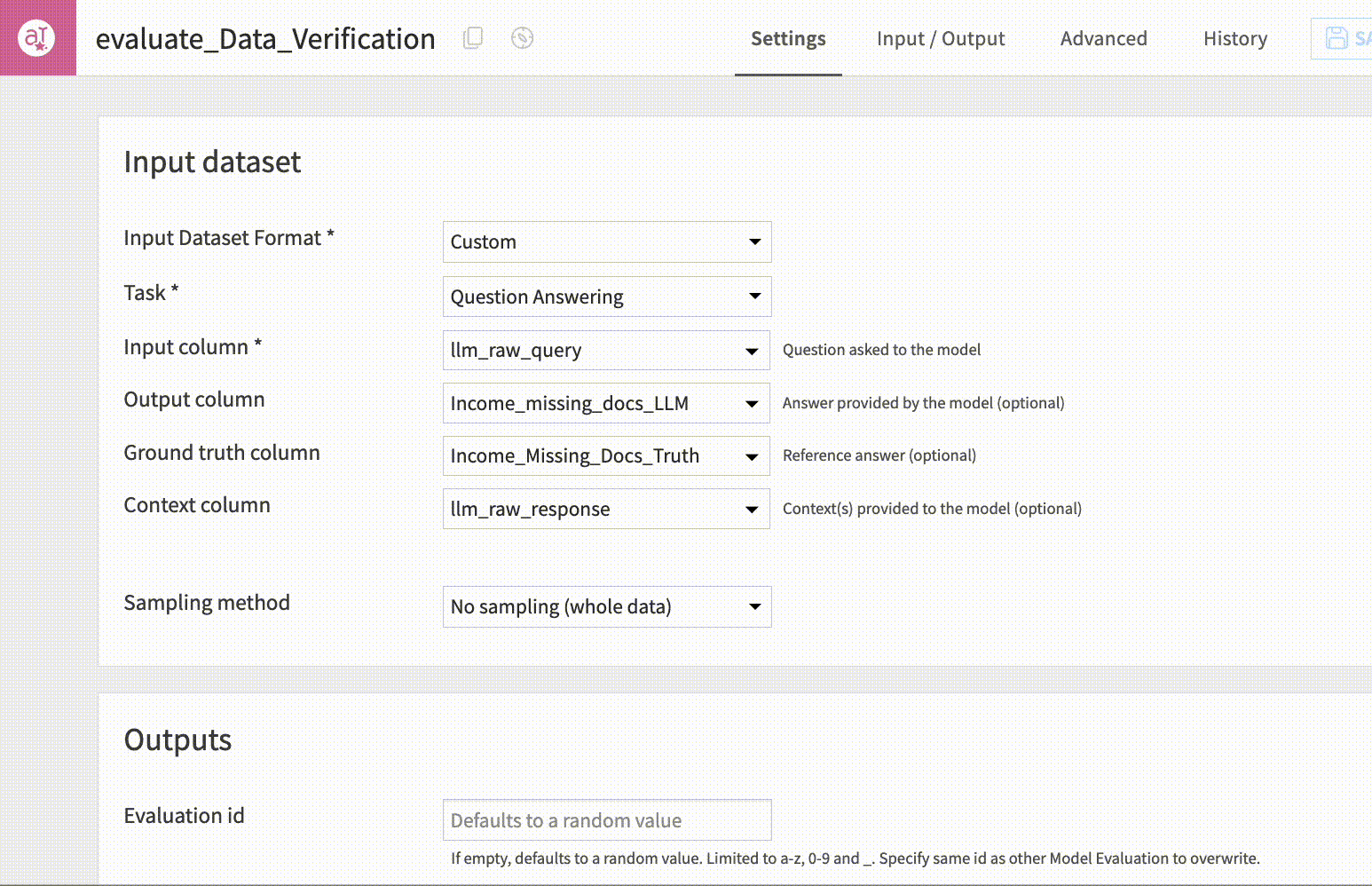The image size is (1372, 886).
Task: Select a different Output column
Action: click(x=606, y=403)
